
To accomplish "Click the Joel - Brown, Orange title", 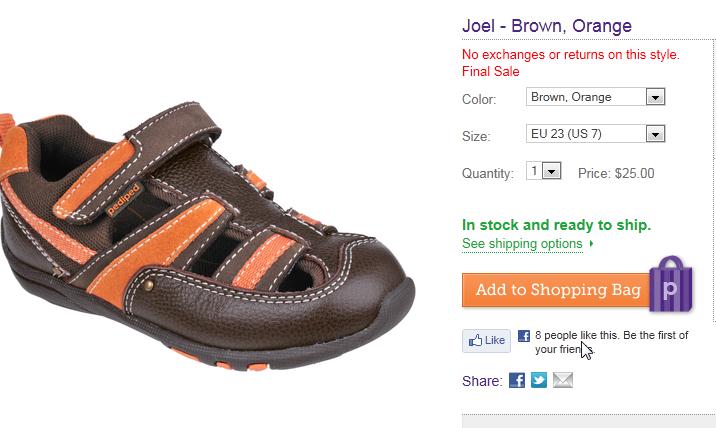I will pos(547,26).
